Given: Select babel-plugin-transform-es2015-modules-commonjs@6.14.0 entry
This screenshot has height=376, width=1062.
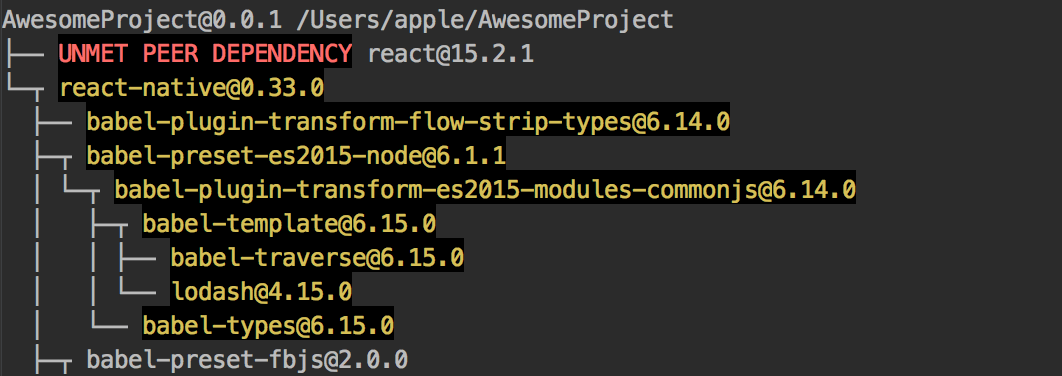Looking at the screenshot, I should [x=485, y=190].
